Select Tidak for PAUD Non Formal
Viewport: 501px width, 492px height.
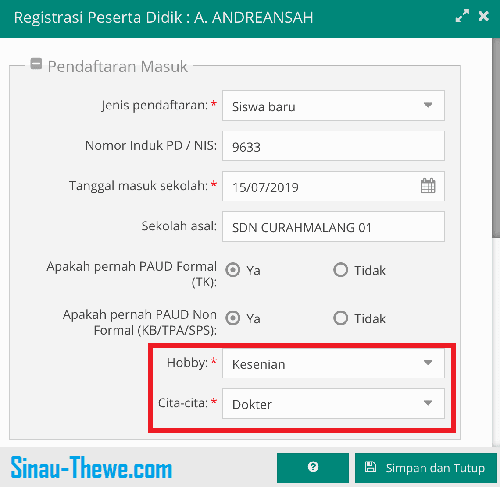(340, 318)
